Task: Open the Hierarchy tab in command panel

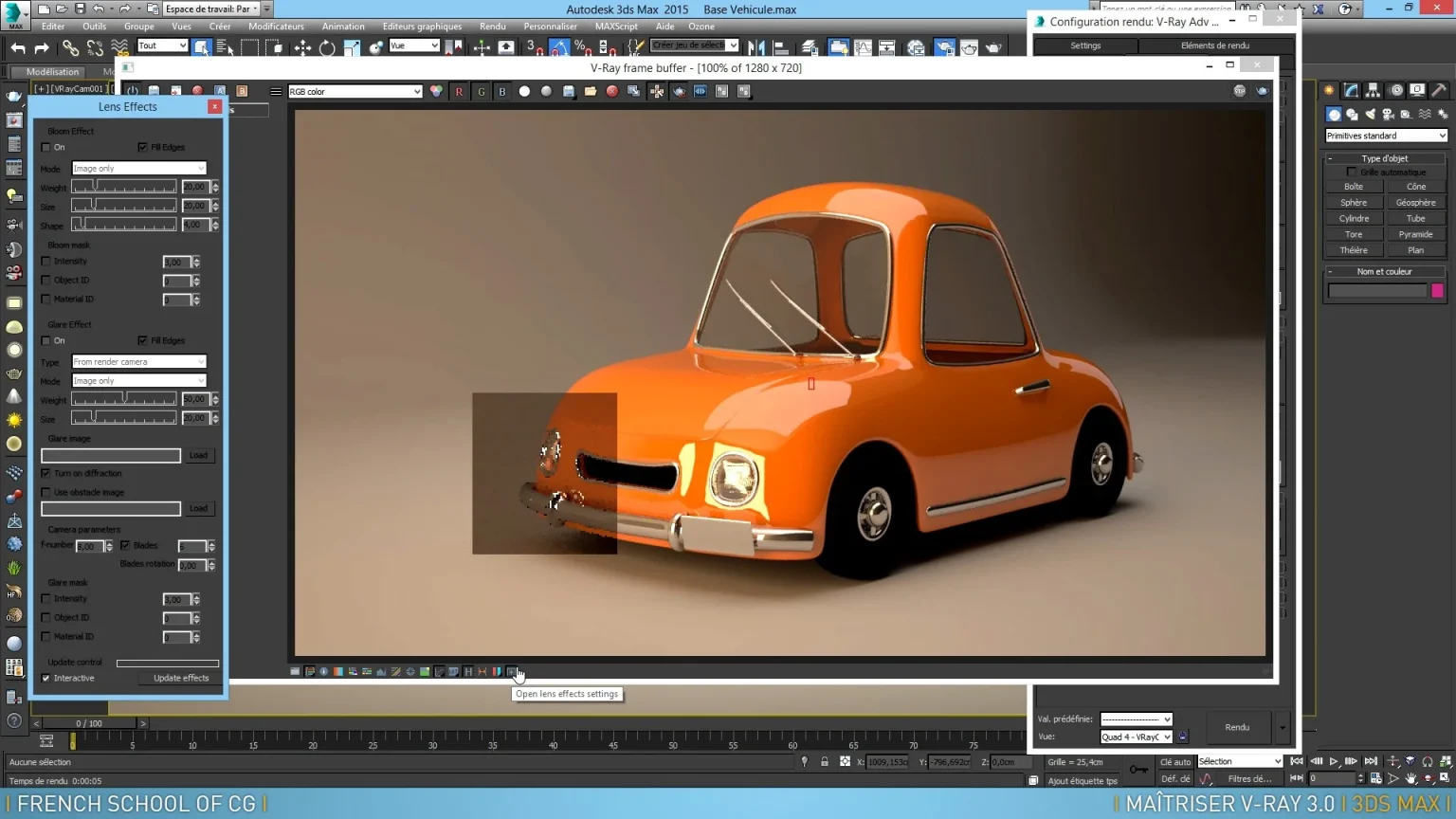Action: 1373,91
